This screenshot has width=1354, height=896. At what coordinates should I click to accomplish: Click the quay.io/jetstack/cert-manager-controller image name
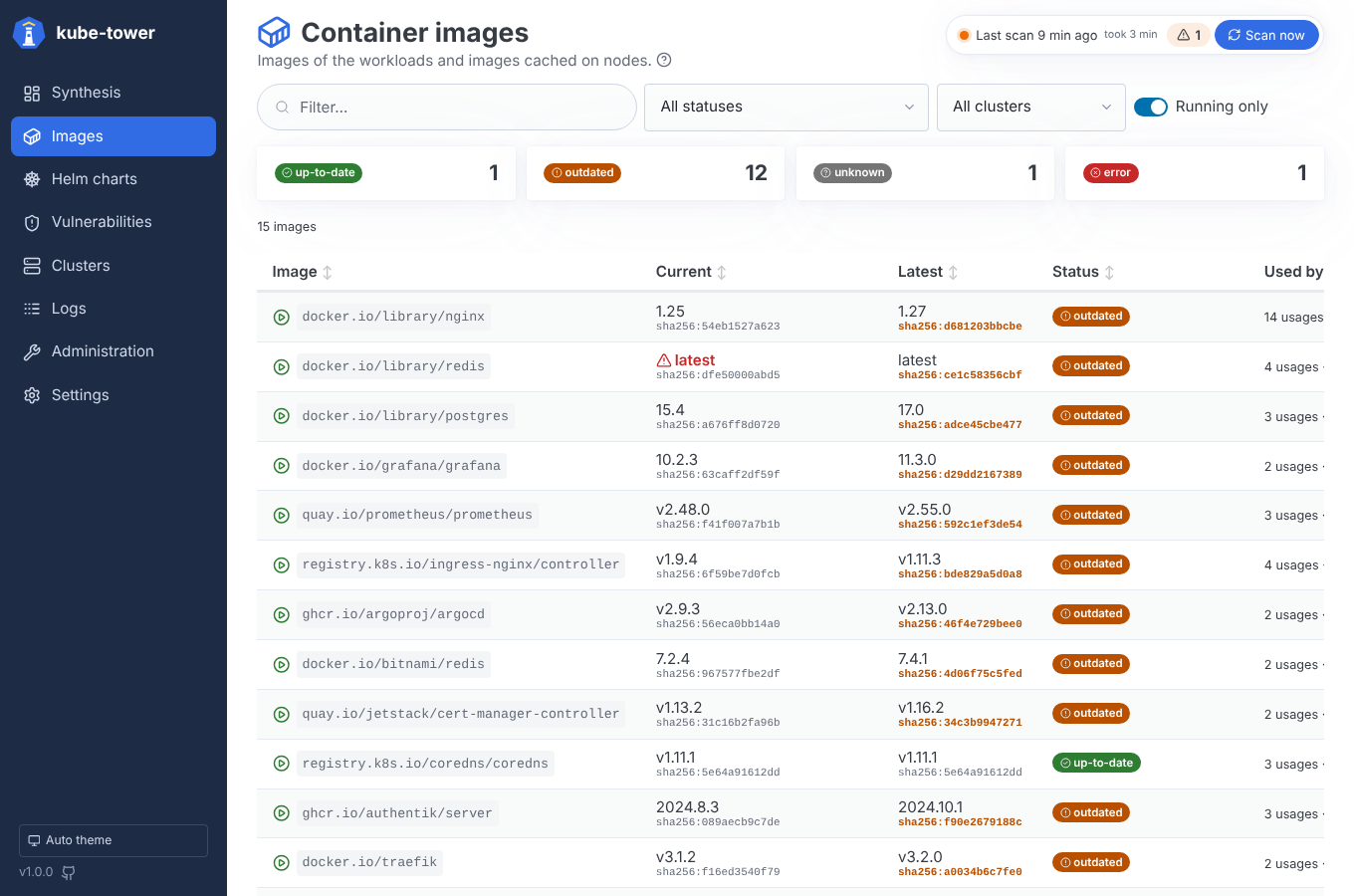(x=461, y=714)
